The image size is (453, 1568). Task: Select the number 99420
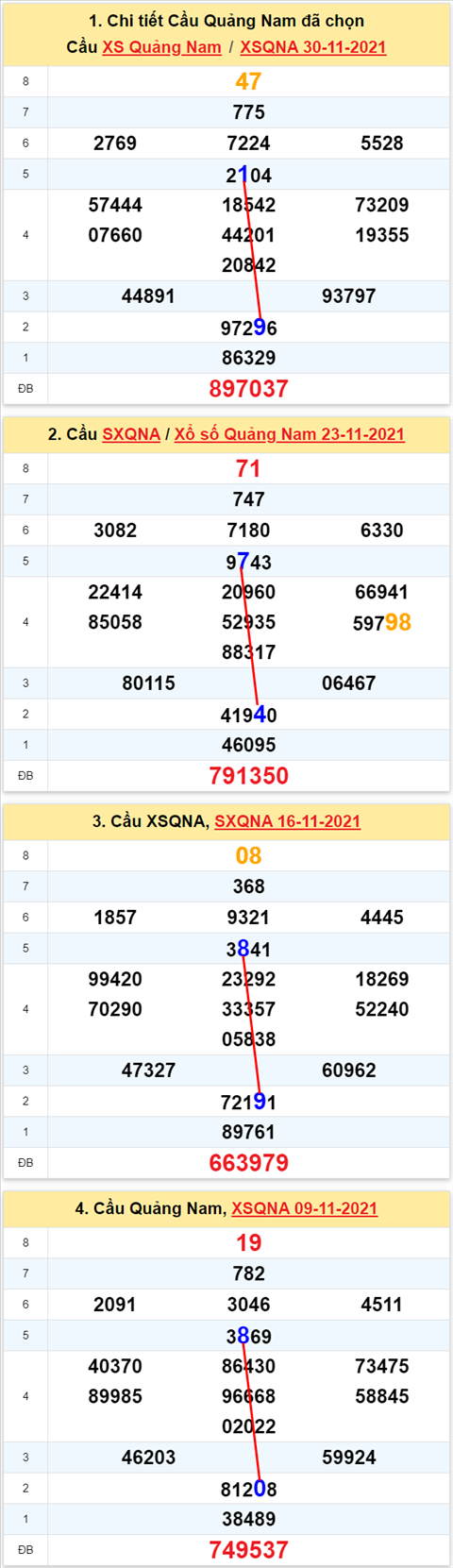click(115, 979)
